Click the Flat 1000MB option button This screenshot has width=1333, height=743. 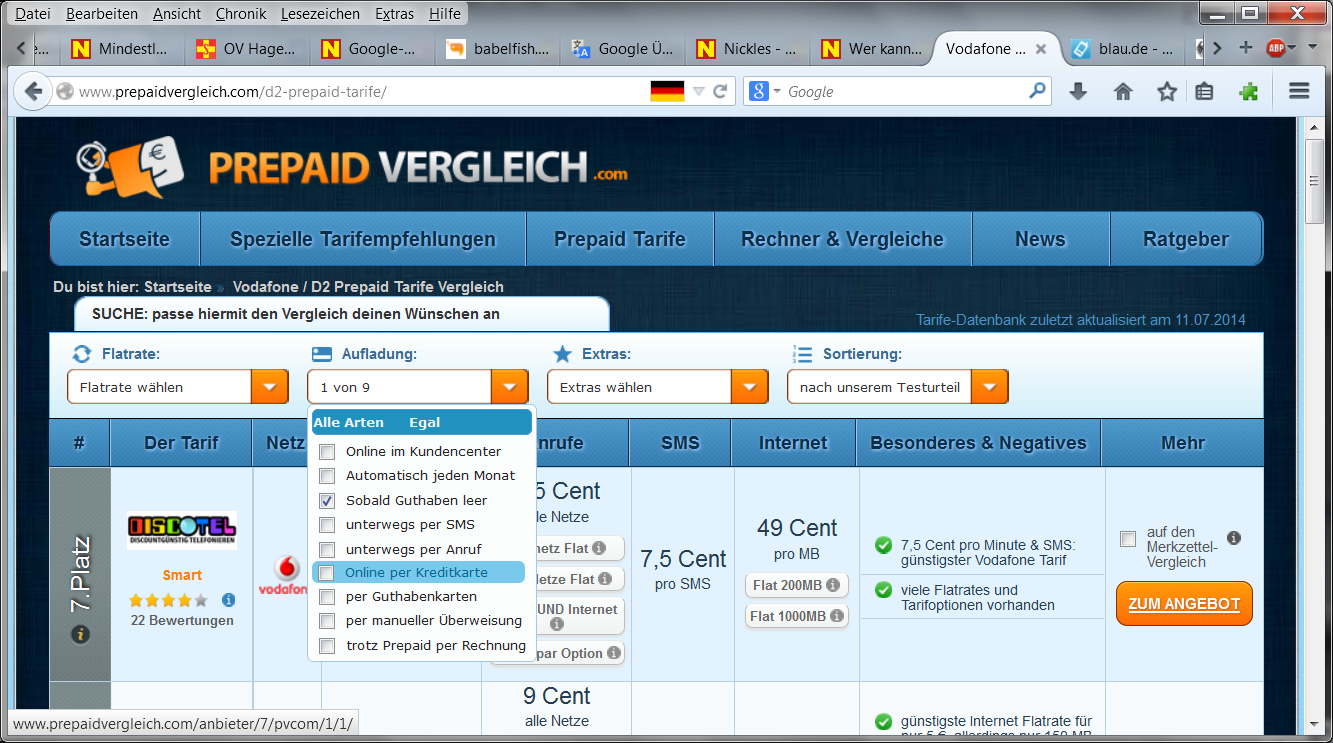point(796,616)
